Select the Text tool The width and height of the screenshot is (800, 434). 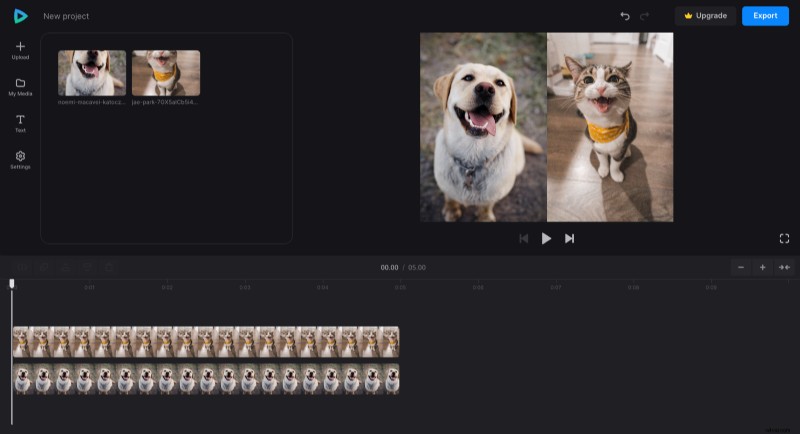(x=20, y=123)
